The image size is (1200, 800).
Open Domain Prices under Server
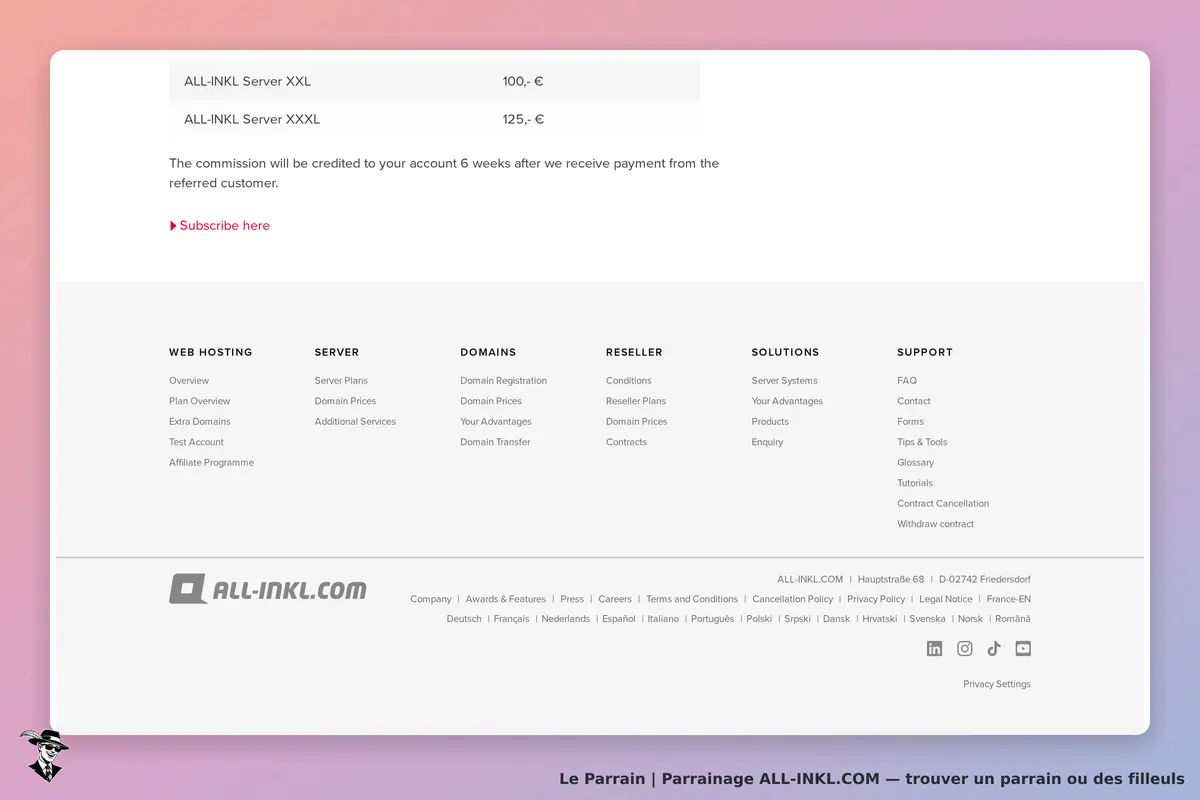(x=345, y=401)
